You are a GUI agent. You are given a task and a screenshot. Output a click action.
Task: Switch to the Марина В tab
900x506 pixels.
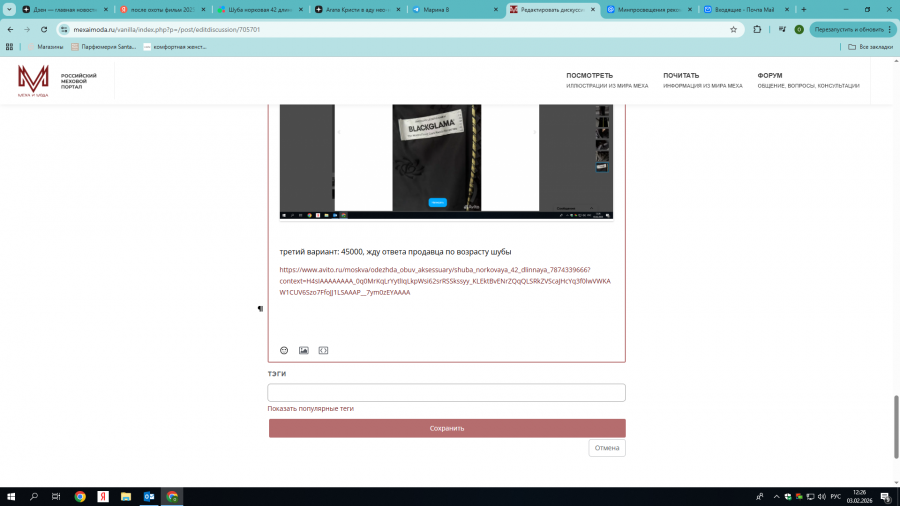point(450,9)
